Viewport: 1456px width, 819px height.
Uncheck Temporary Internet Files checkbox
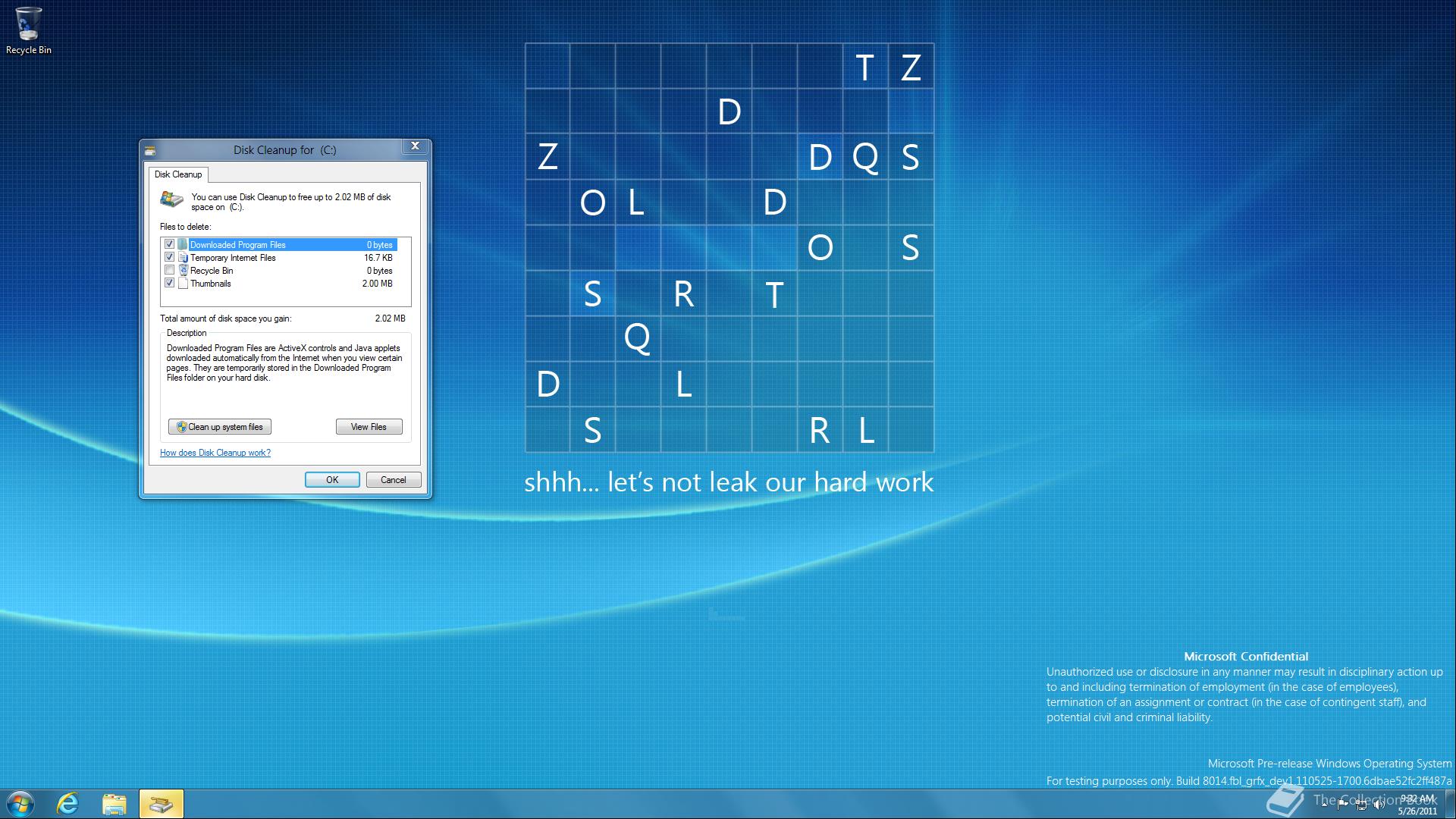click(x=170, y=257)
